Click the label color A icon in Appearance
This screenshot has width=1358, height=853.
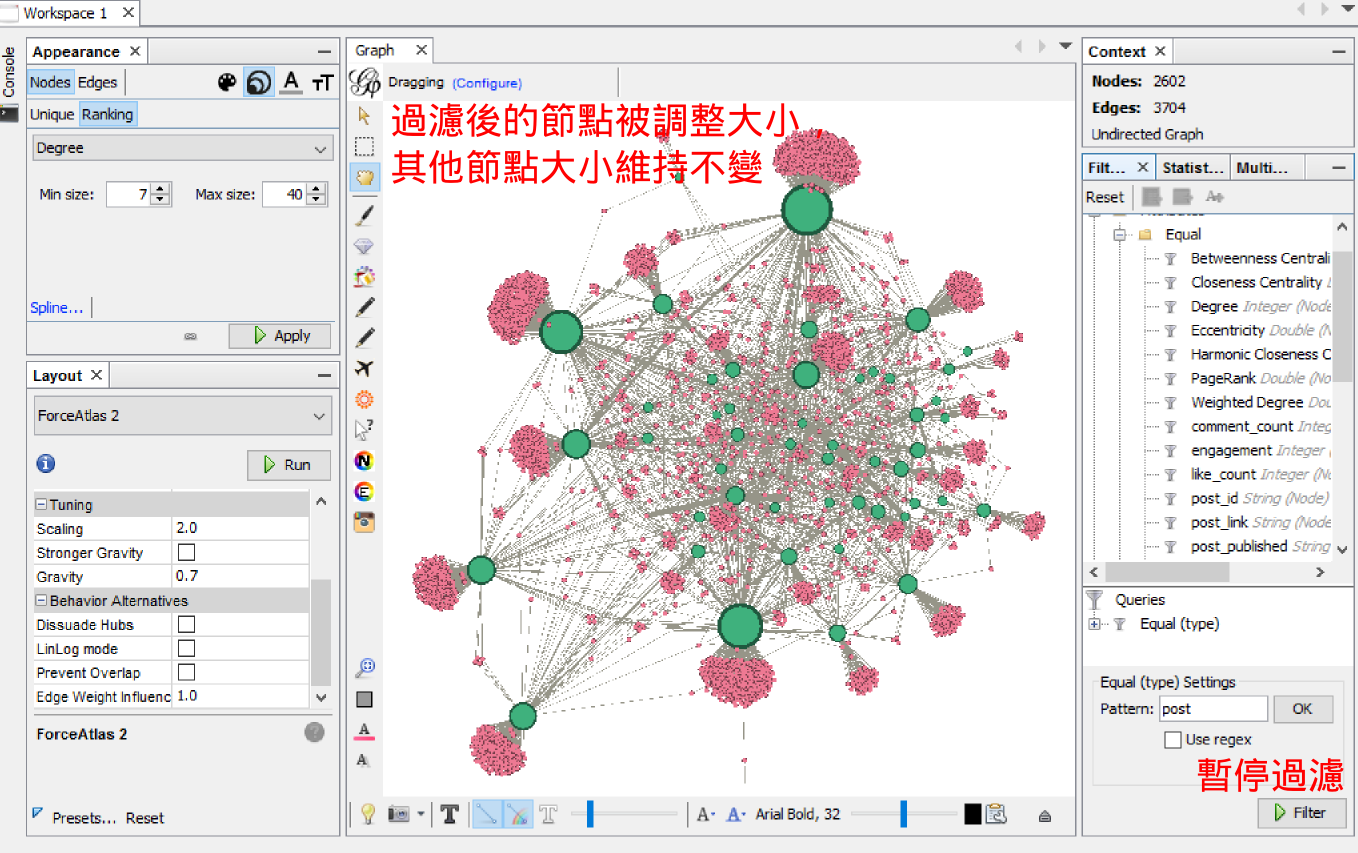[x=290, y=83]
